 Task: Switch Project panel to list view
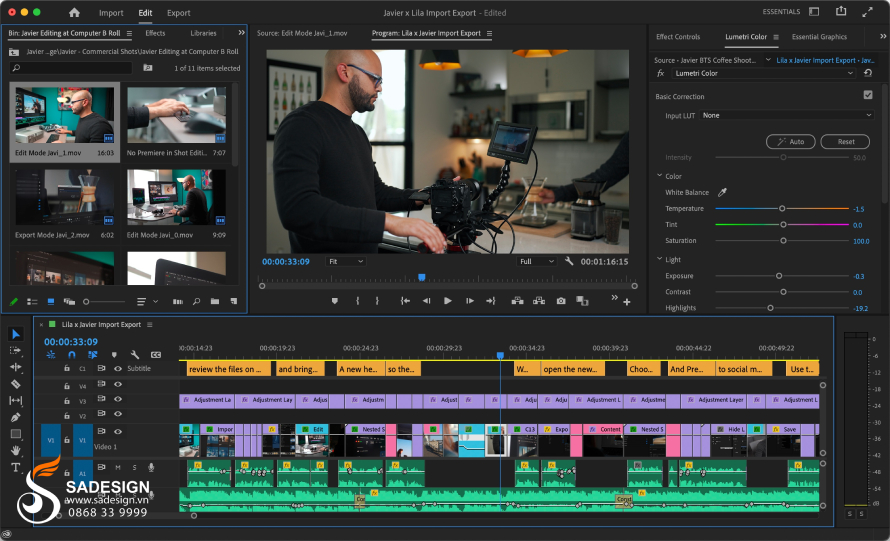click(x=32, y=301)
